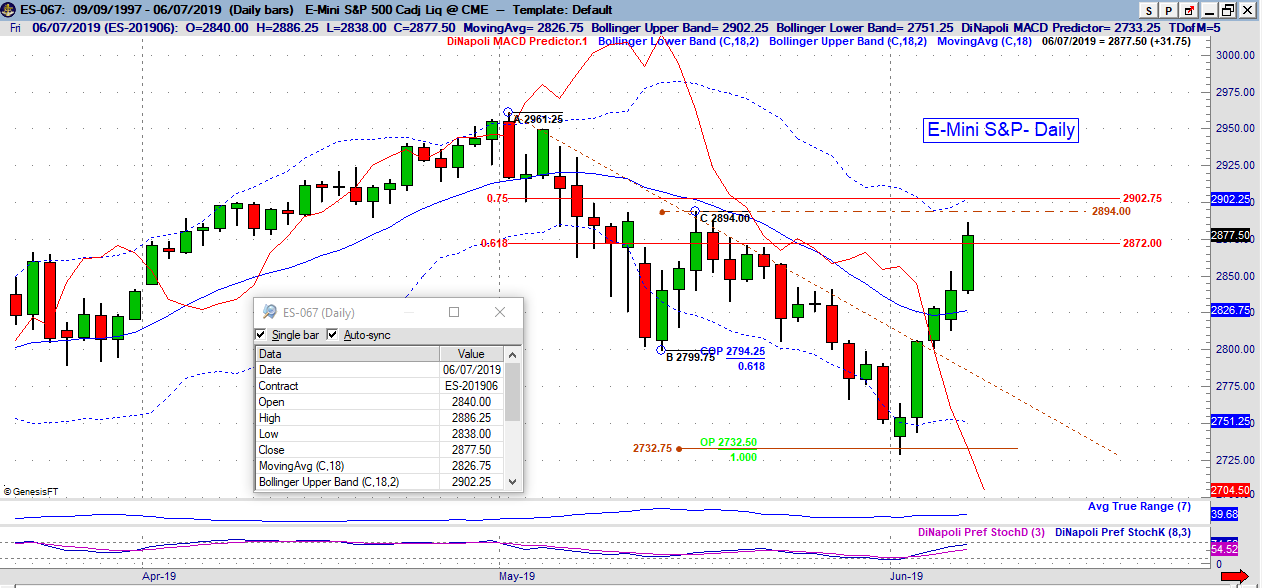1262x588 pixels.
Task: Maximize the ES-067 (Daily) data window
Action: (x=454, y=313)
